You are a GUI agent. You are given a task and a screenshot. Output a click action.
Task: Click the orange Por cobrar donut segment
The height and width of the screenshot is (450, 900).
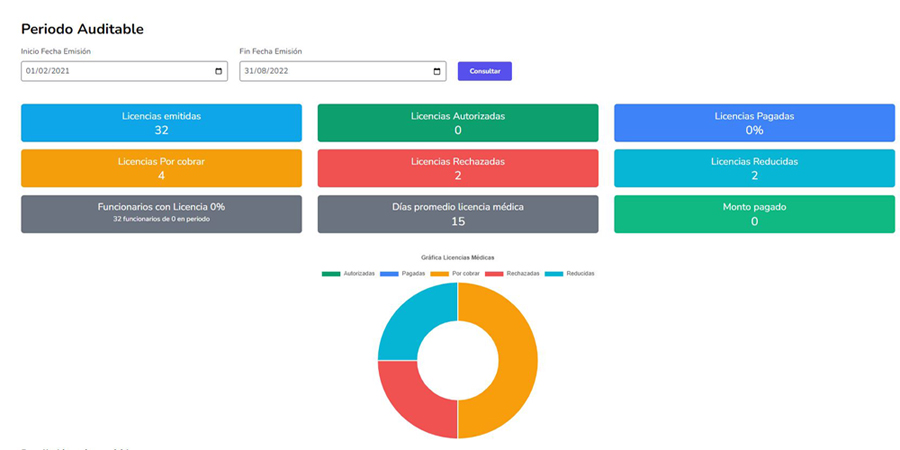pyautogui.click(x=517, y=360)
